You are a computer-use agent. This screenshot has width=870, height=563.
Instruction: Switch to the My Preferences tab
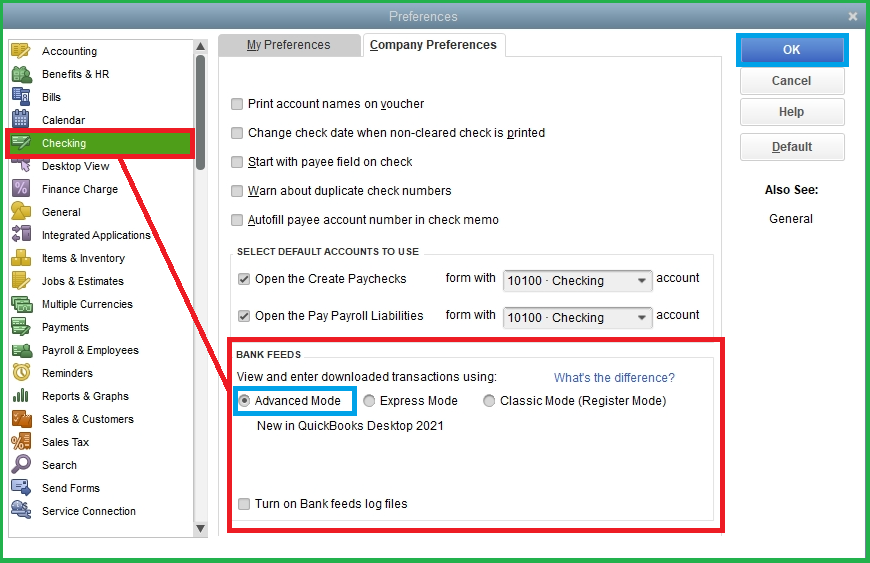tap(289, 45)
